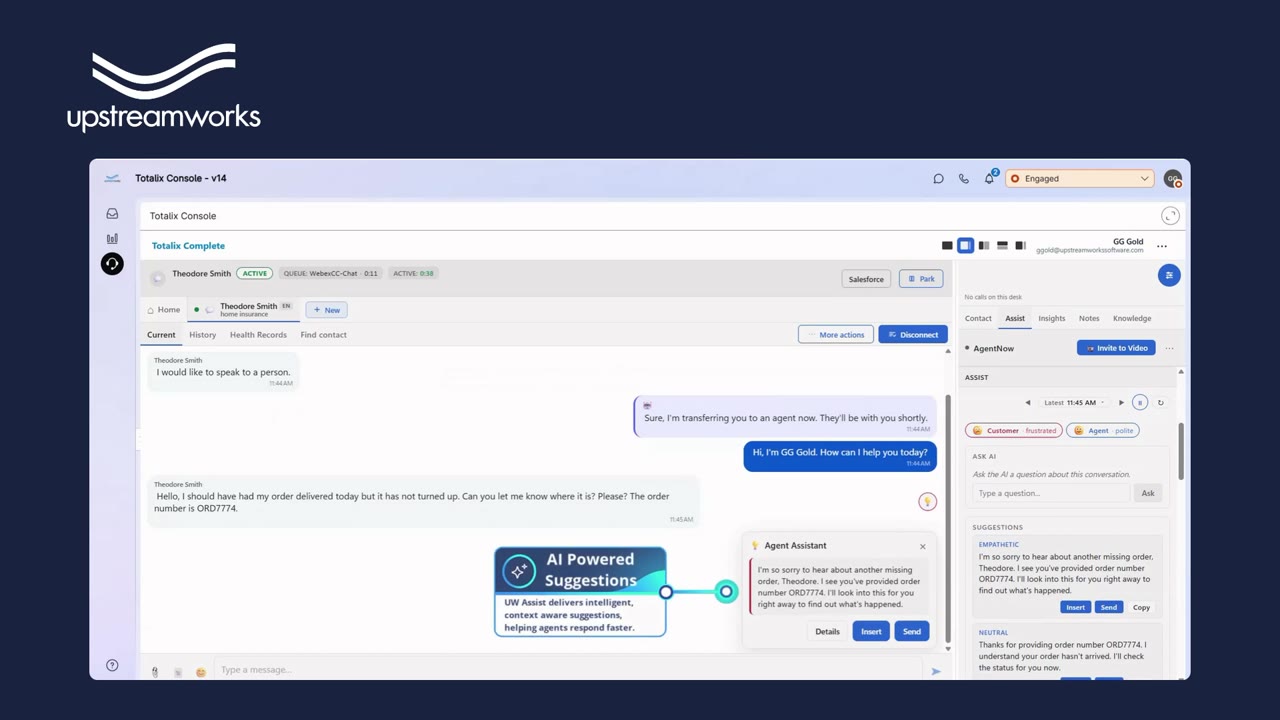Screen dimensions: 1280x720
Task: Click the Salesforce button
Action: tap(866, 279)
